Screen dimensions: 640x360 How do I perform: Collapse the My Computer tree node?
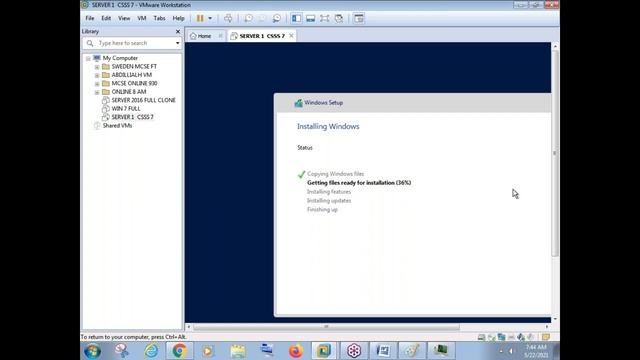pyautogui.click(x=88, y=58)
